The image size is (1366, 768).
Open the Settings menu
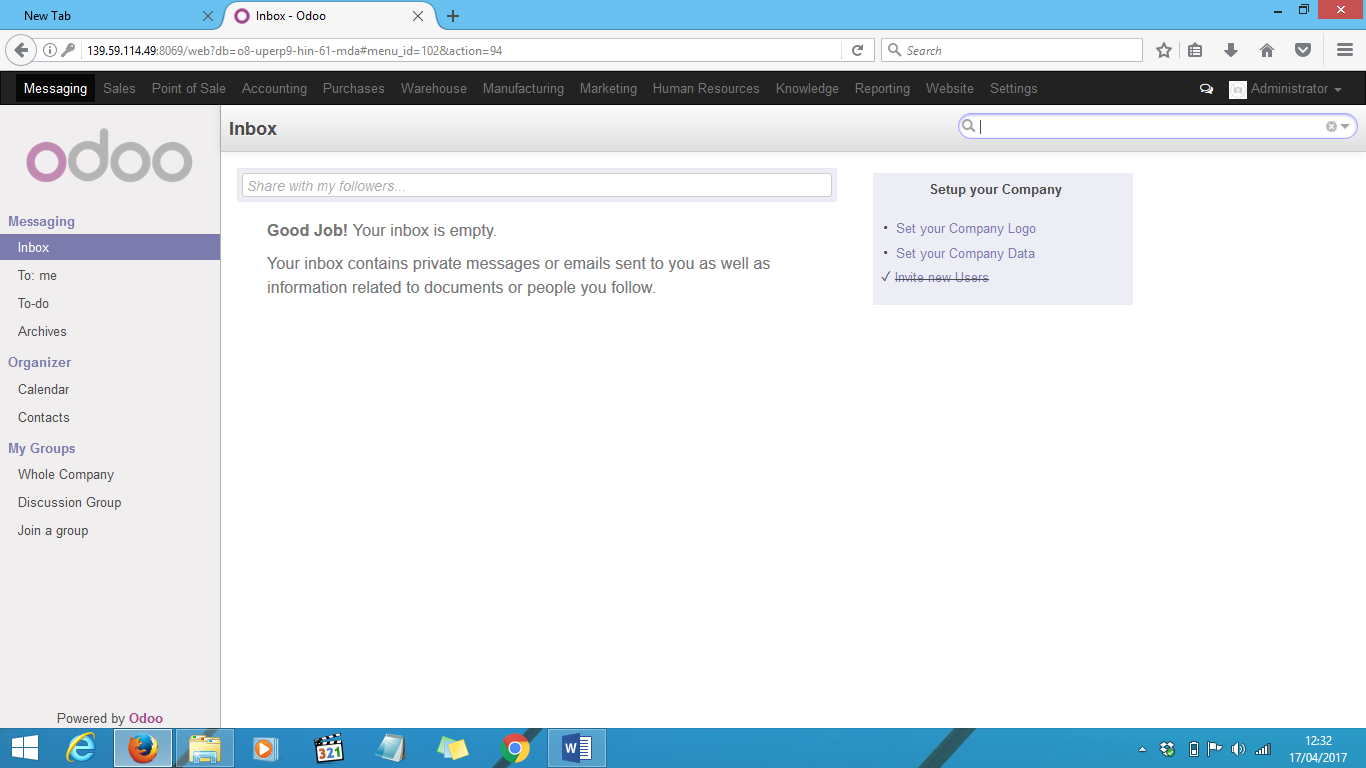pos(1014,89)
